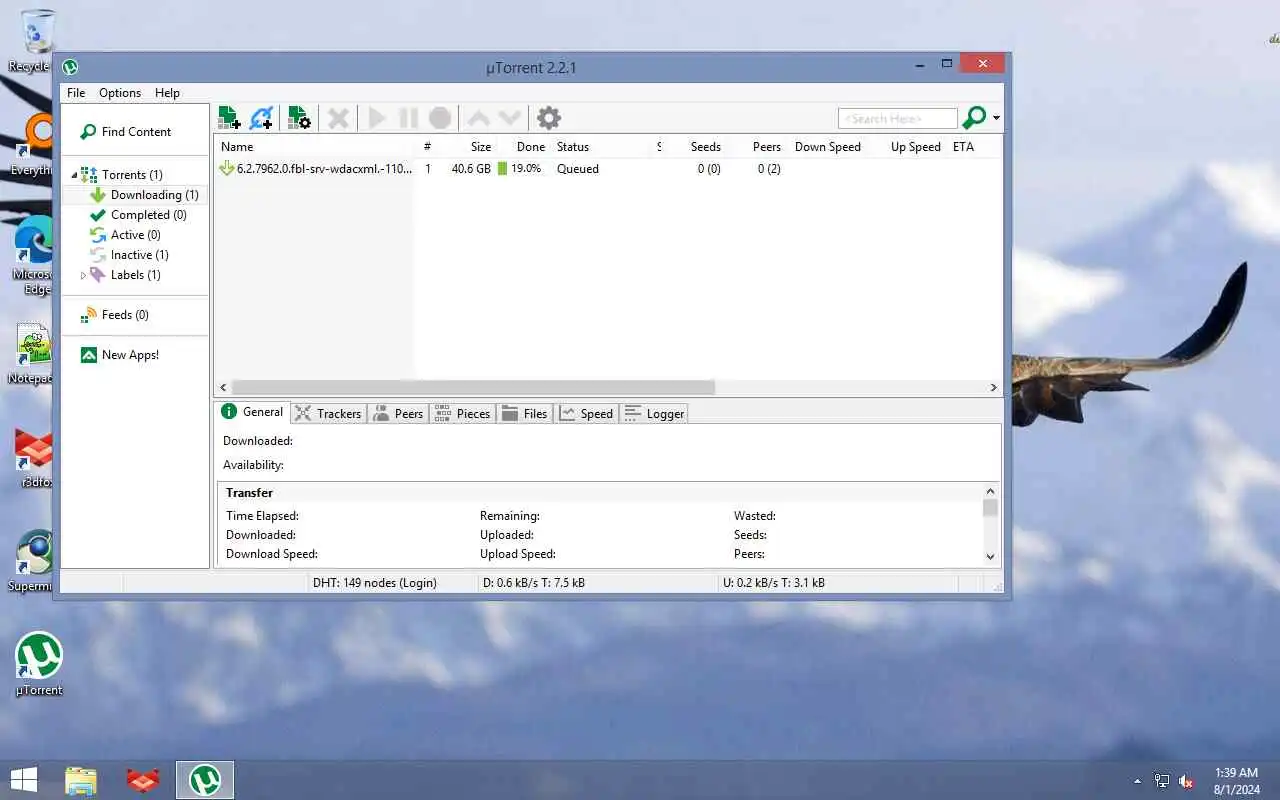This screenshot has width=1280, height=800.
Task: Open the search provider dropdown arrow
Action: click(996, 119)
